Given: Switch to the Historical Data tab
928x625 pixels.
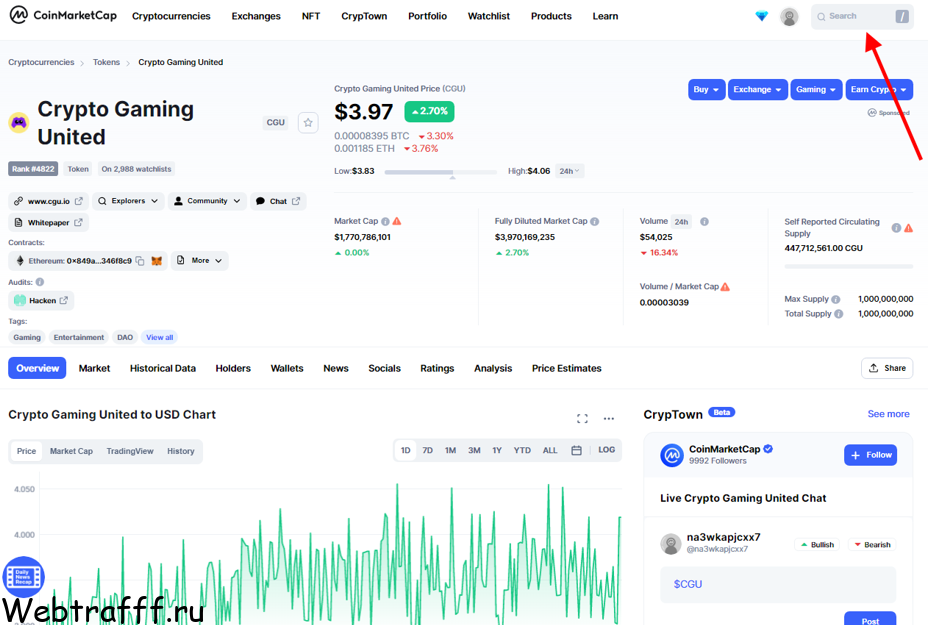Looking at the screenshot, I should [x=163, y=368].
